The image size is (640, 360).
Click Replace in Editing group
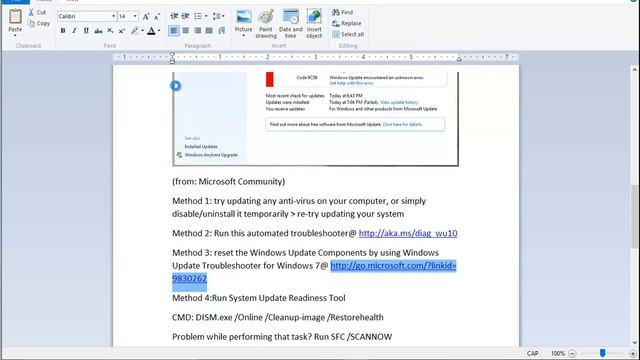pyautogui.click(x=347, y=23)
